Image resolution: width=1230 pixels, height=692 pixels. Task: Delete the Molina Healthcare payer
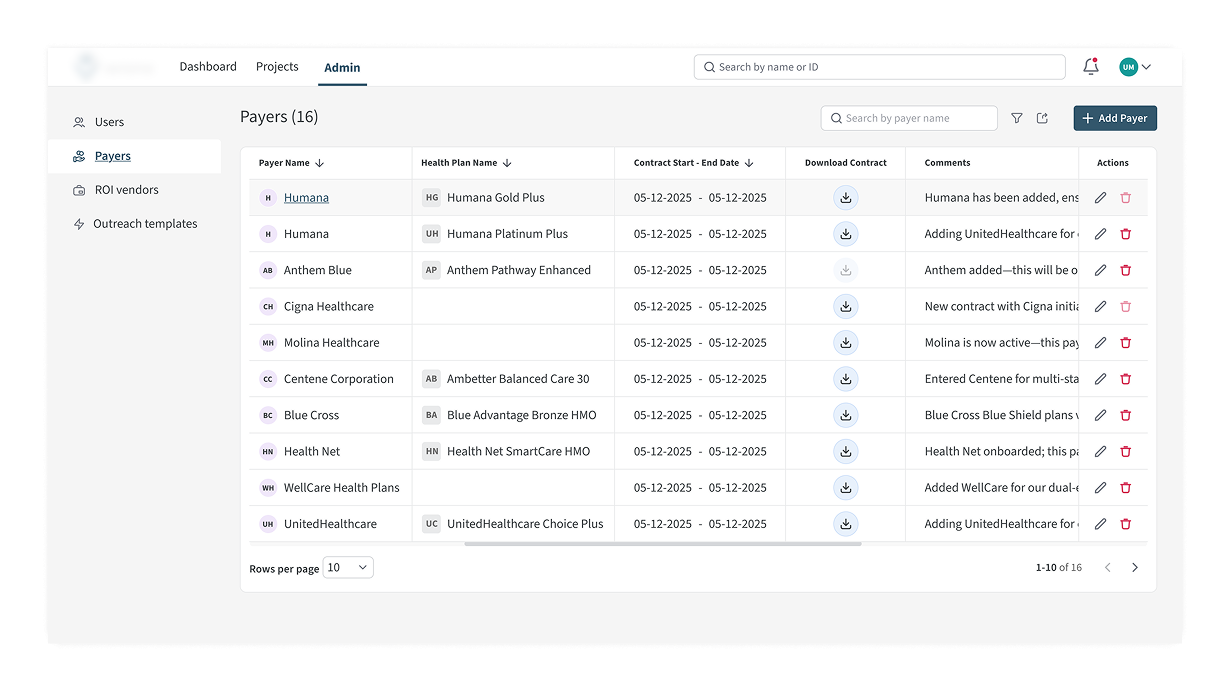[1125, 343]
